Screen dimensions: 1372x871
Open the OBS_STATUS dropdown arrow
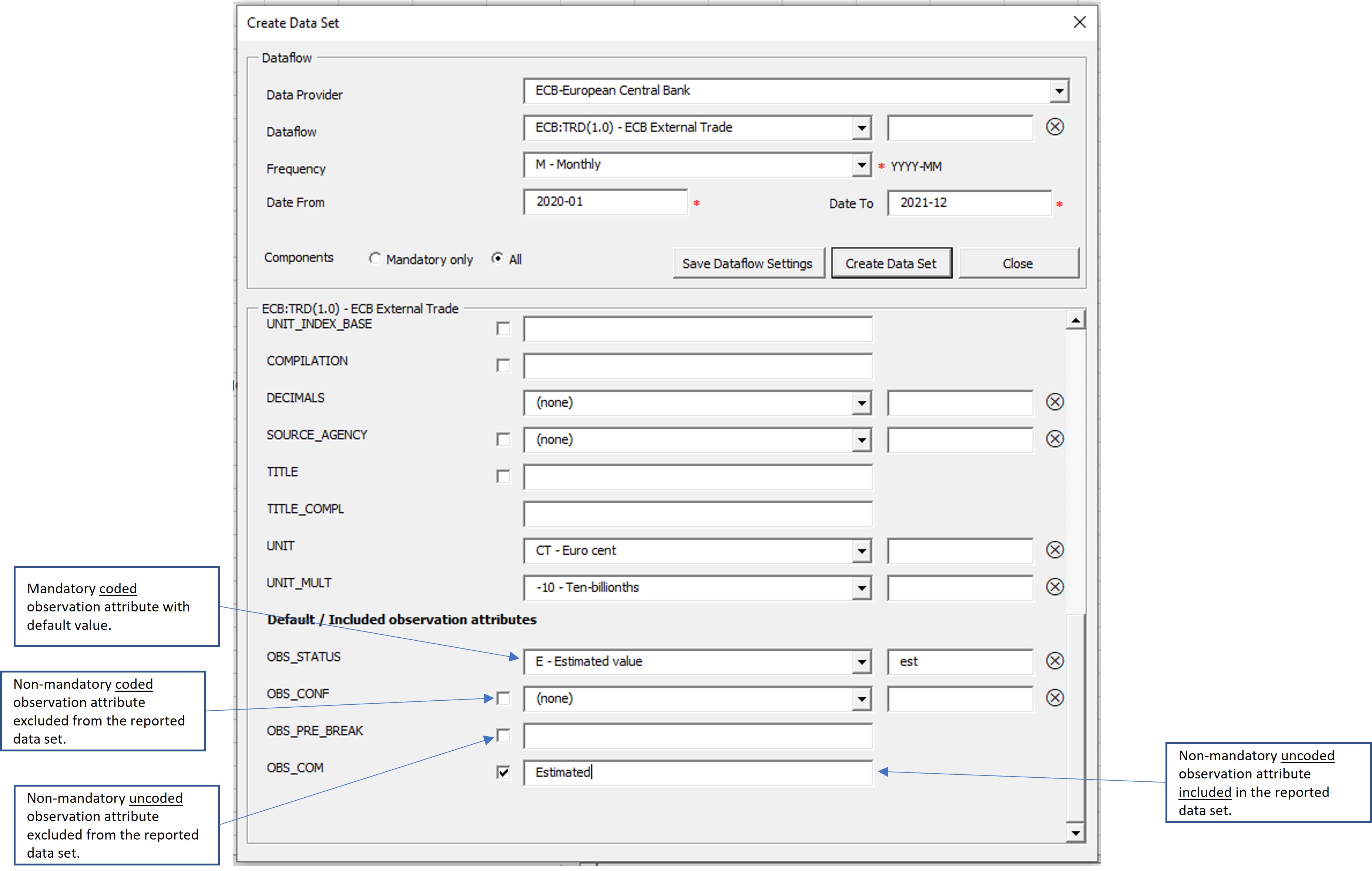coord(862,662)
